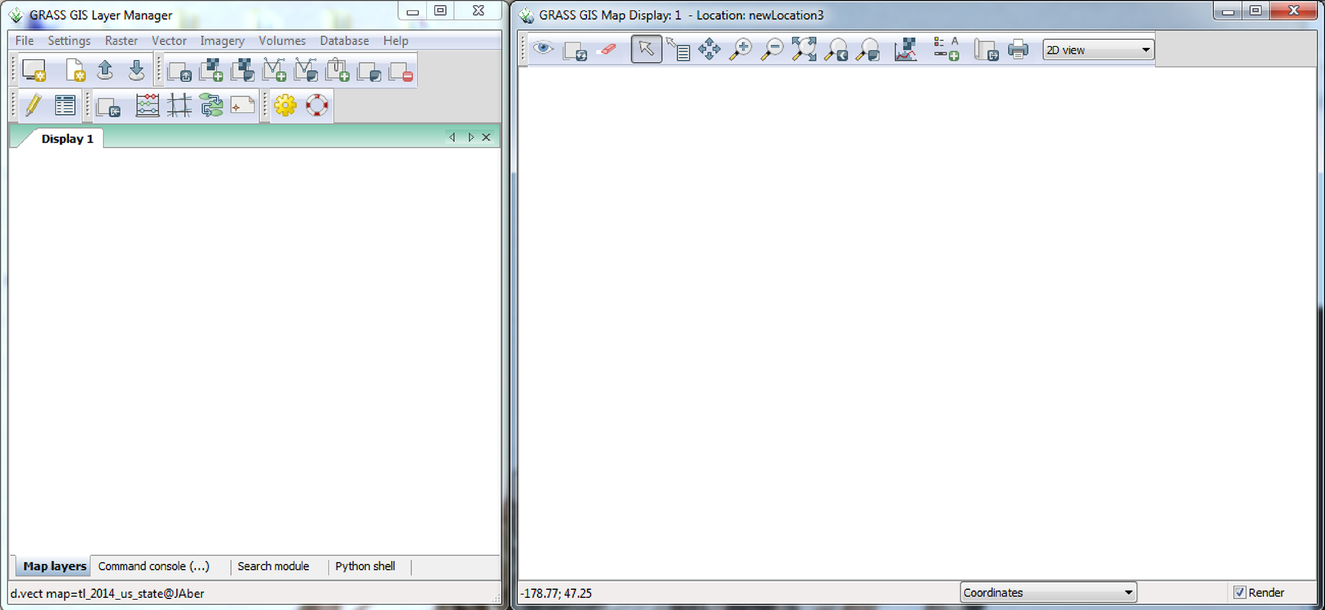Add group icon with paperclip
The width and height of the screenshot is (1325, 610).
(337, 71)
